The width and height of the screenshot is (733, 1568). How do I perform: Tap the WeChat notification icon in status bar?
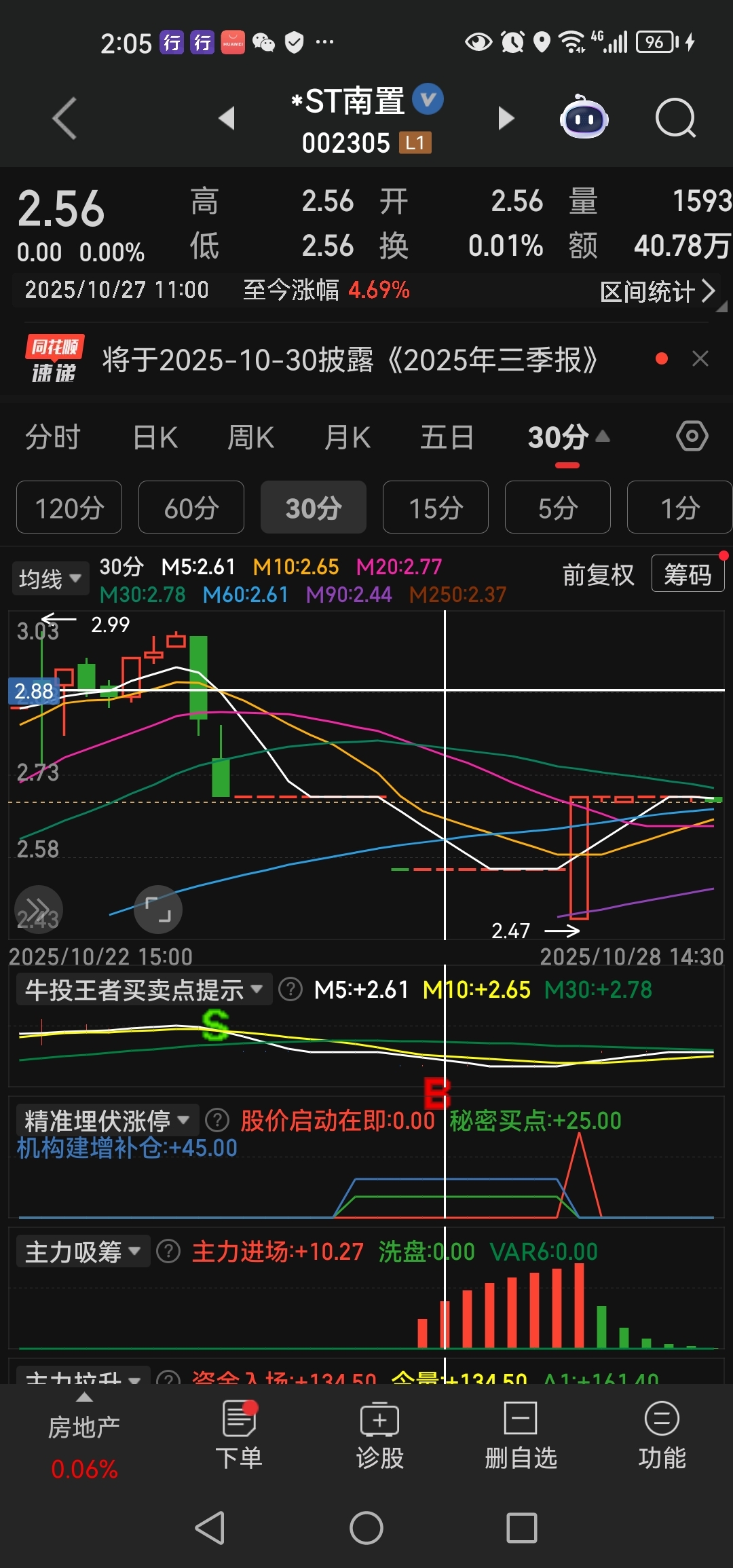(x=263, y=43)
